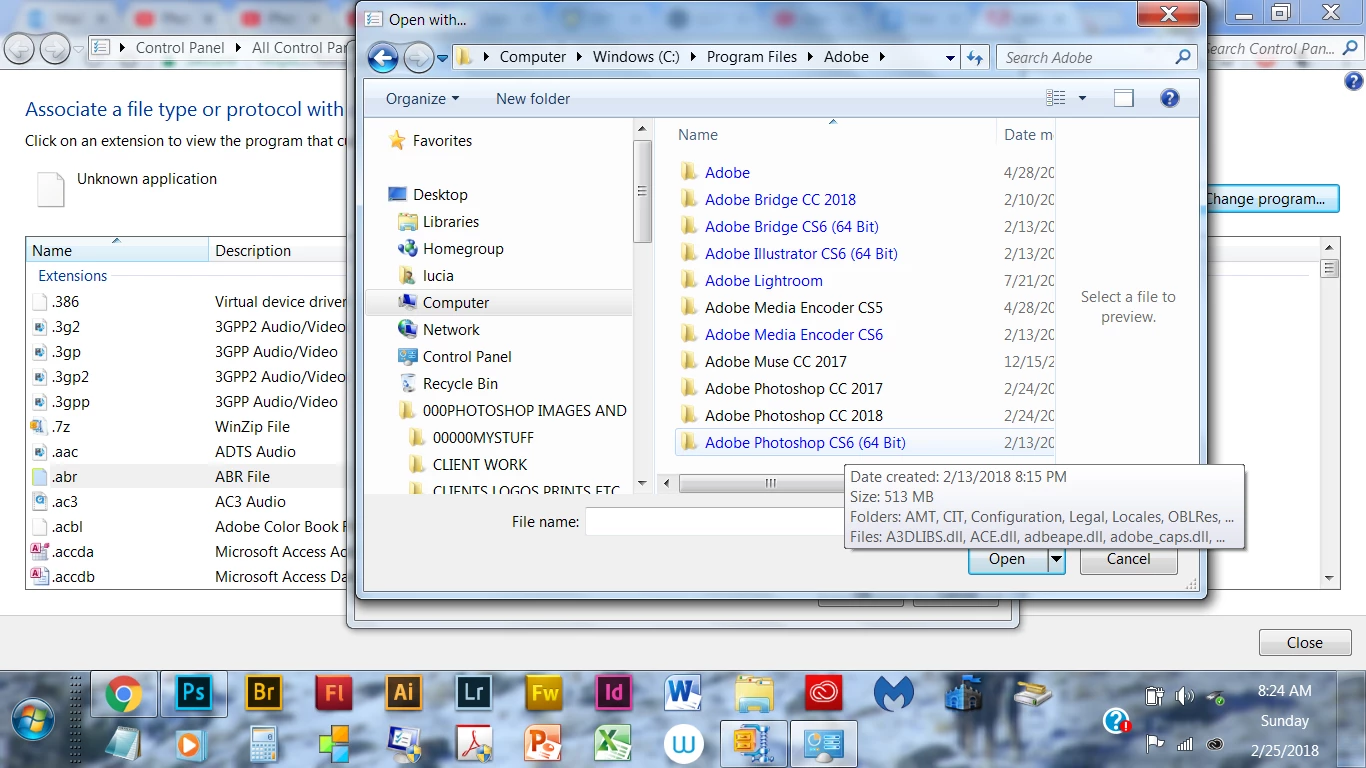Image resolution: width=1366 pixels, height=768 pixels.
Task: Select Adobe Media Encoder CS5 folder
Action: (794, 308)
